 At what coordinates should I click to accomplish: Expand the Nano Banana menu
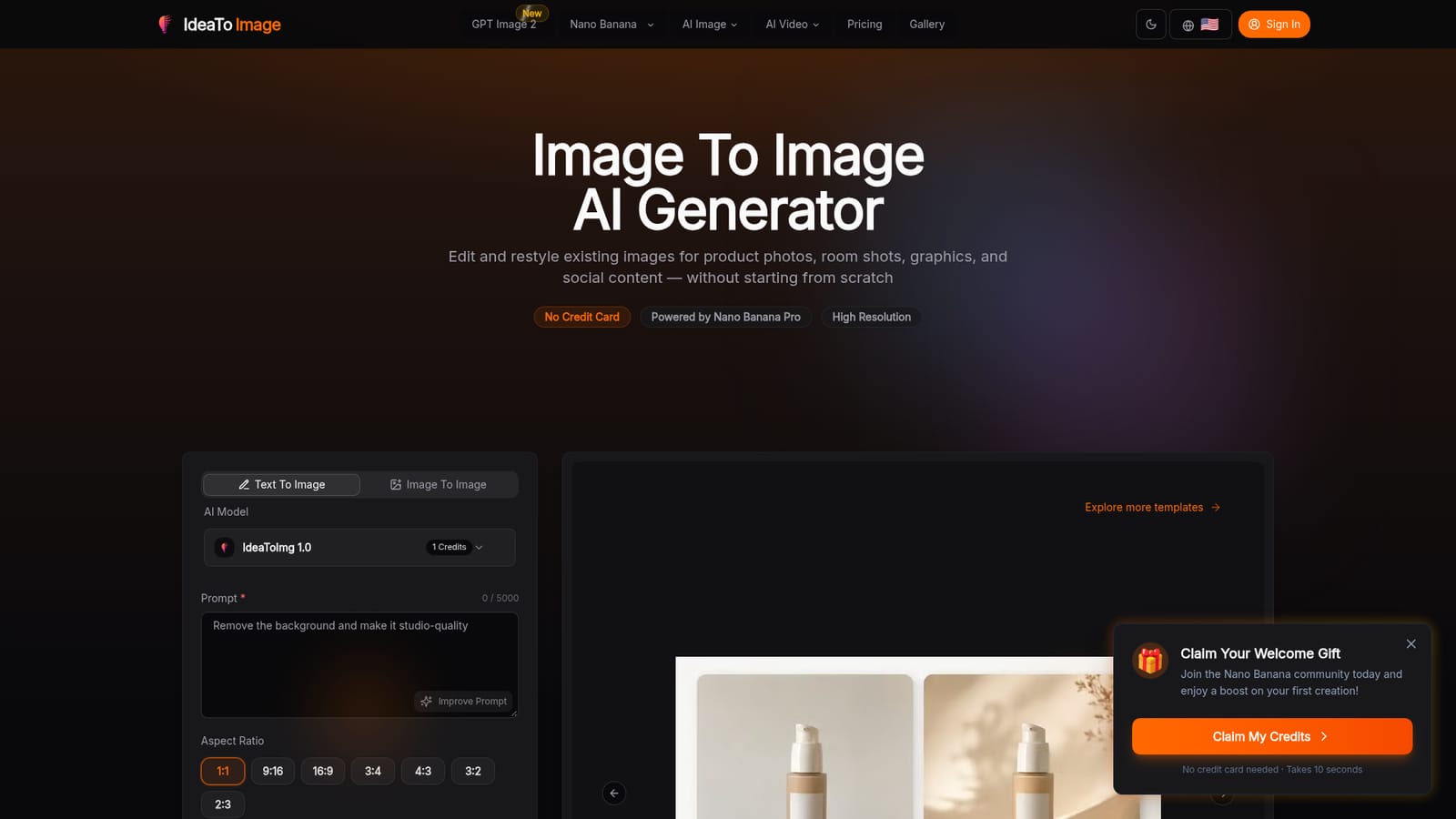click(612, 25)
